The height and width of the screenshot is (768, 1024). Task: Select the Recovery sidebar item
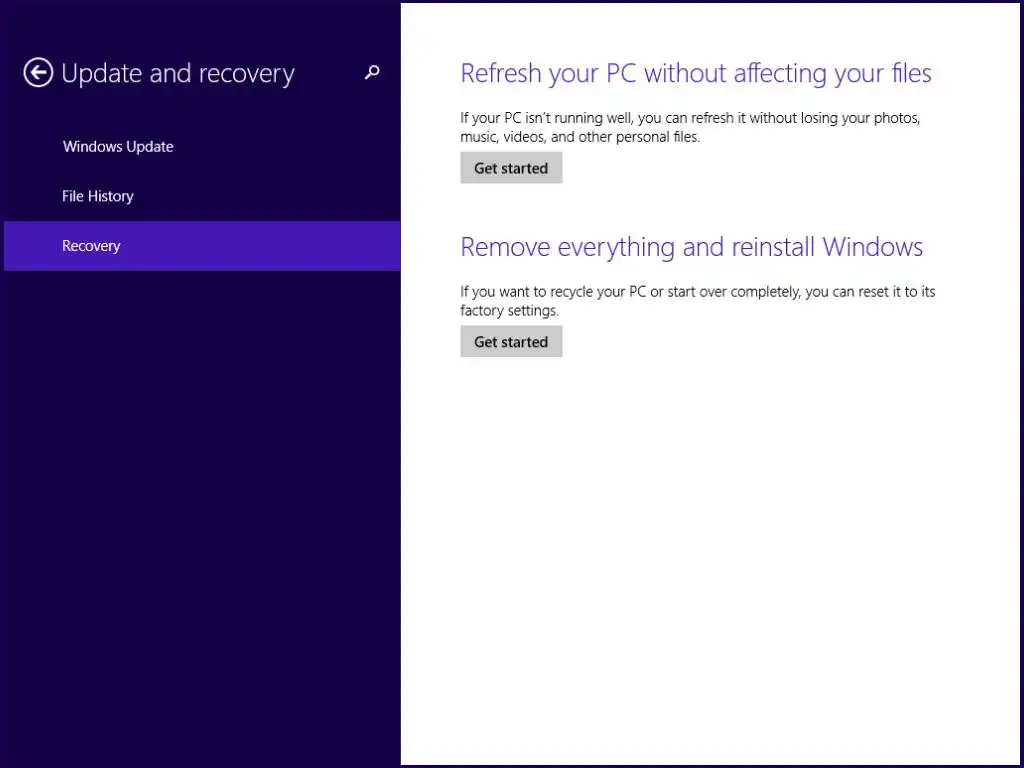pos(202,246)
